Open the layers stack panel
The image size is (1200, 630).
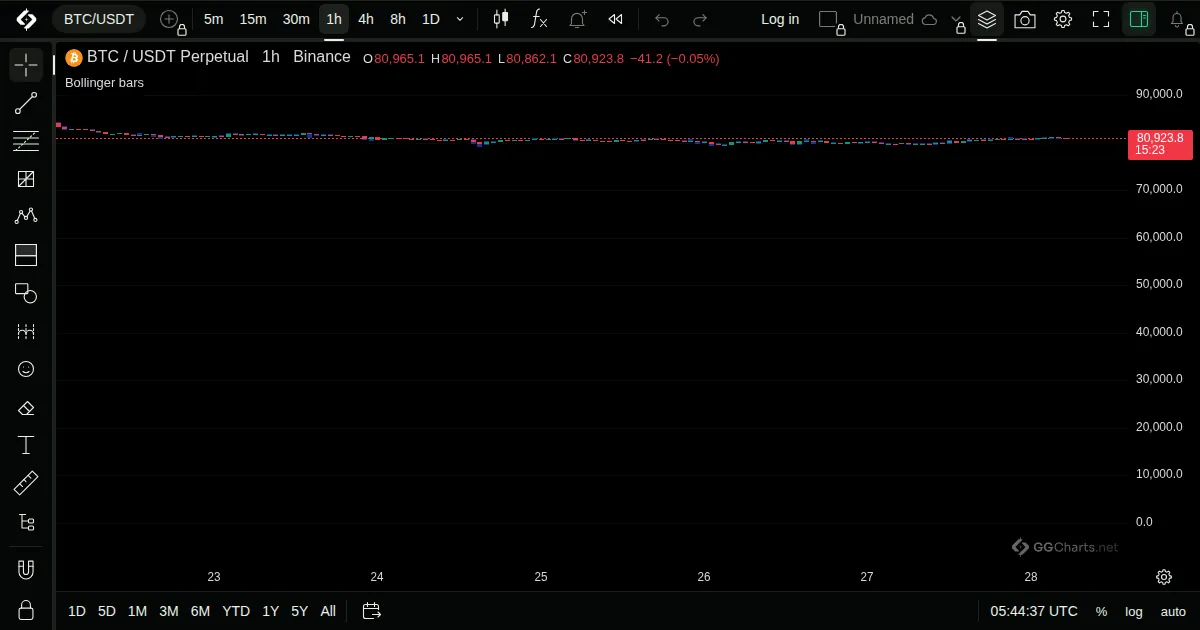987,19
